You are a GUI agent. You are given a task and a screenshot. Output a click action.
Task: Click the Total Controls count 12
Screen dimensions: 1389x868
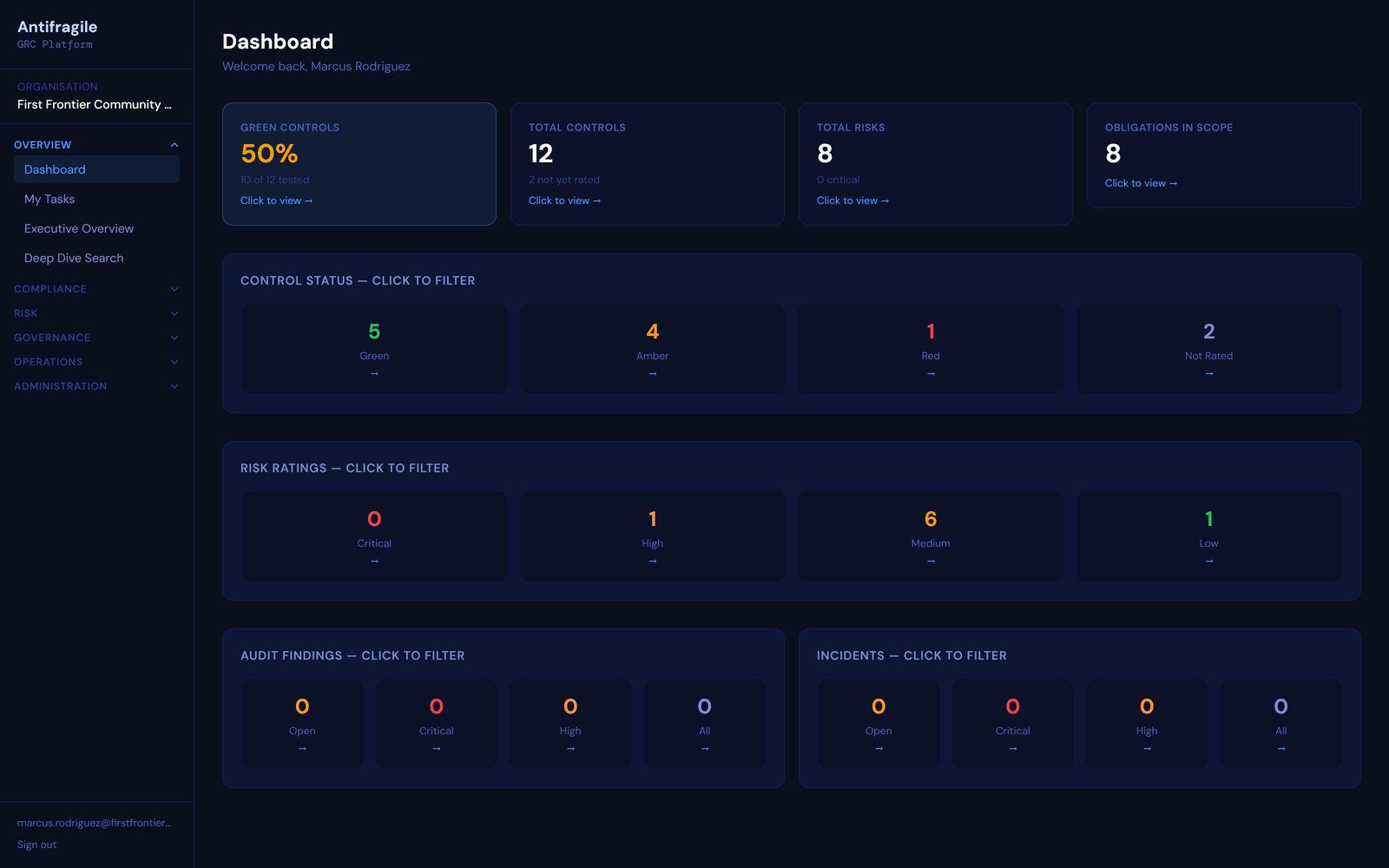coord(541,154)
